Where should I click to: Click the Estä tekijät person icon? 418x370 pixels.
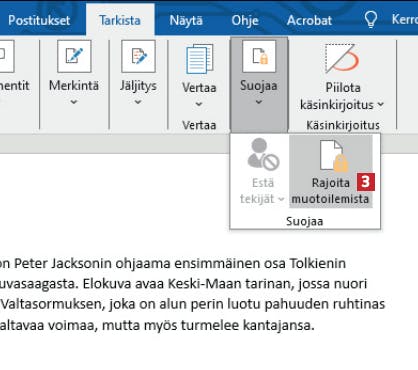pyautogui.click(x=263, y=154)
